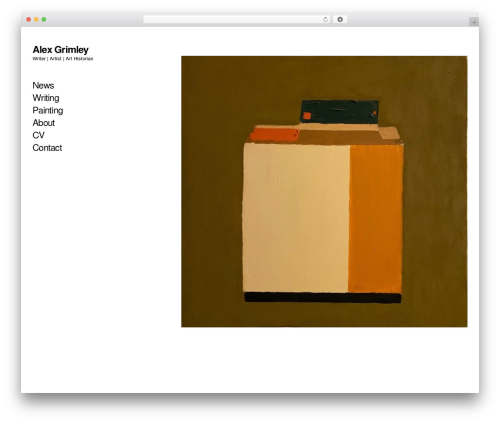
Task: Click the round icon right of the address bar
Action: 340,19
